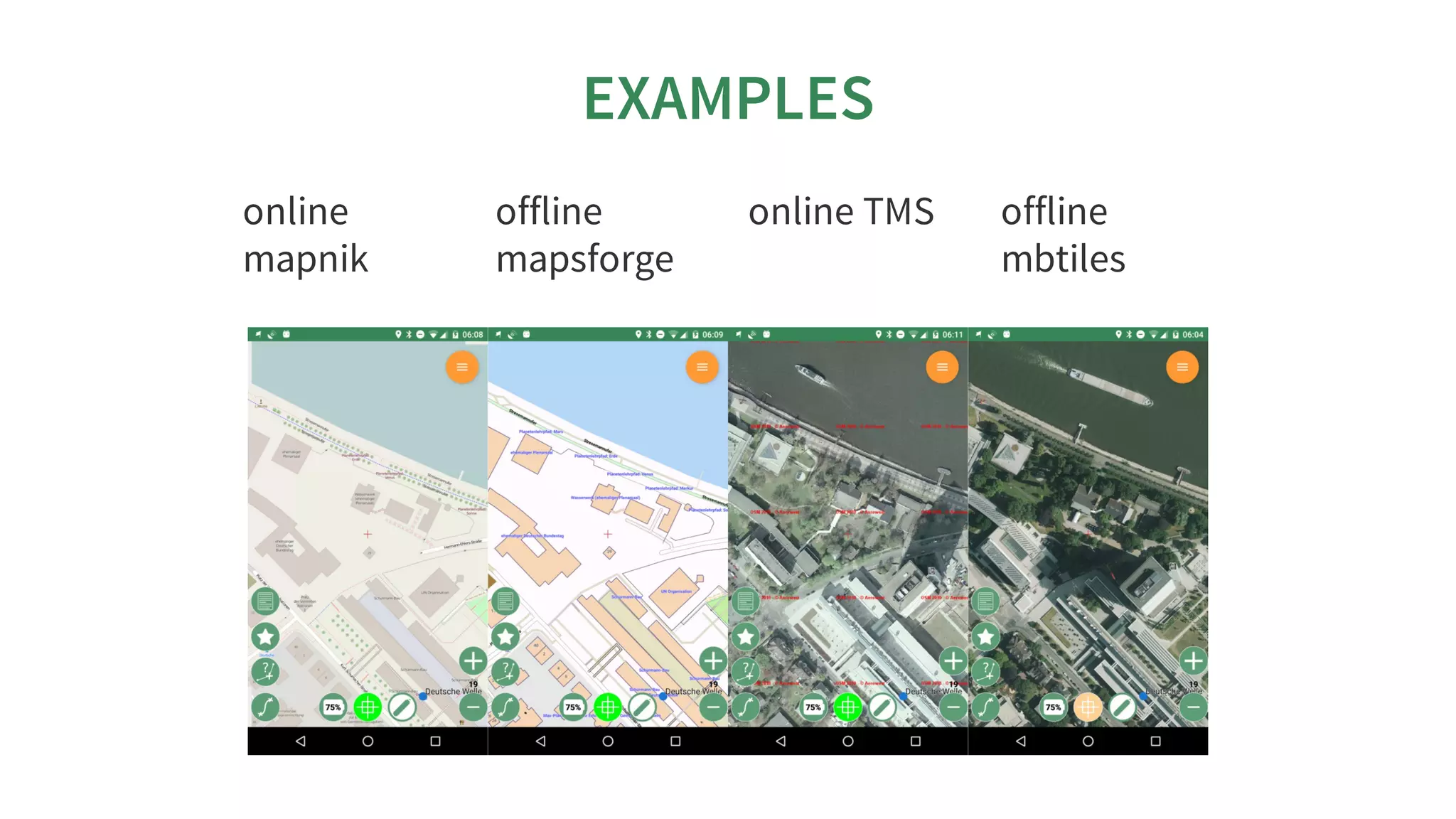Toggle the orange GPS centering button in mbtiles map
Image resolution: width=1456 pixels, height=819 pixels.
[x=1088, y=707]
